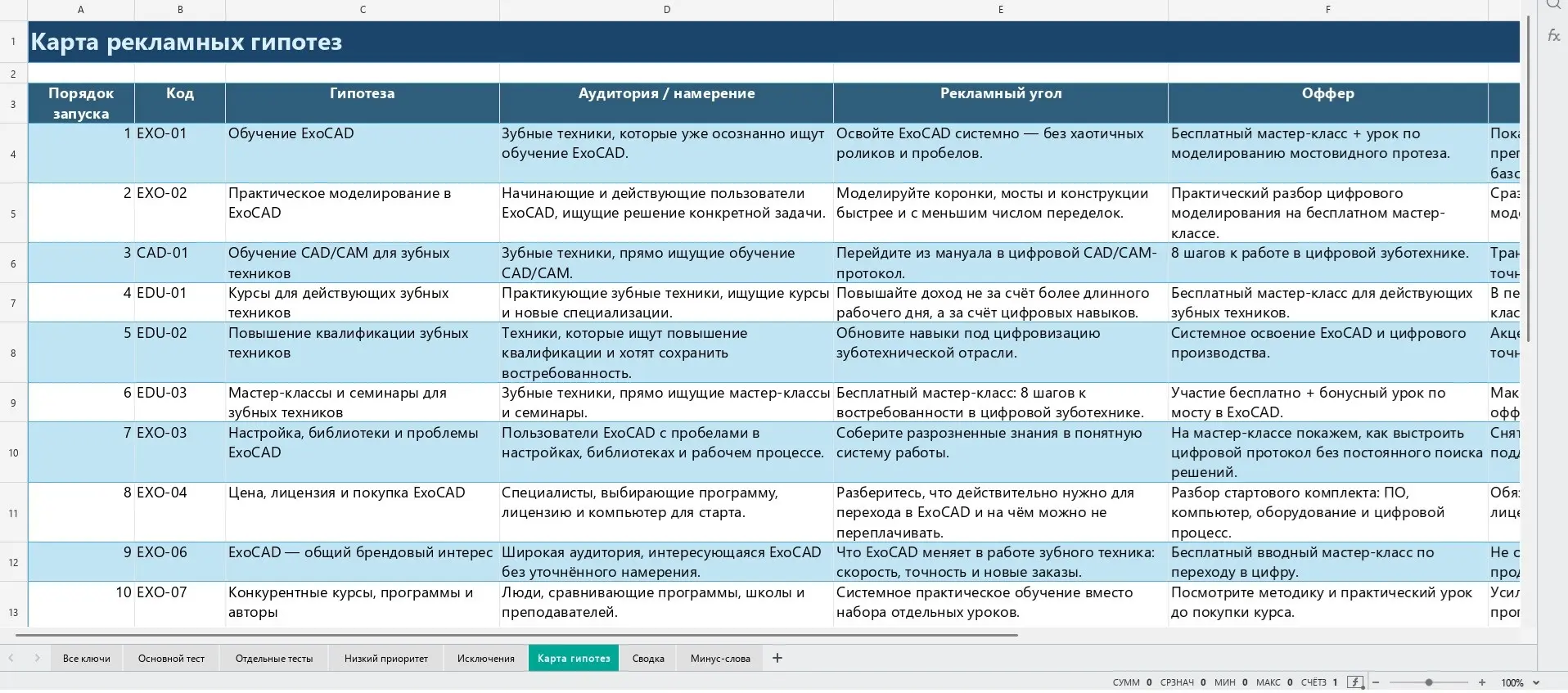Select column B header
Image resolution: width=1568 pixels, height=693 pixels.
click(x=180, y=10)
